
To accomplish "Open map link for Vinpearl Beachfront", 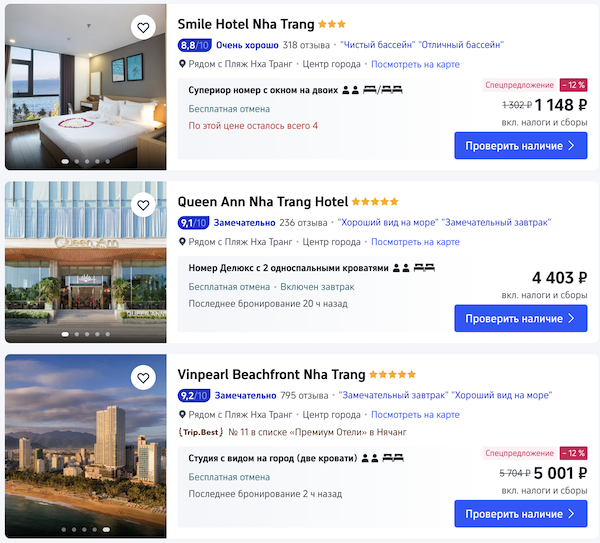I will [415, 415].
